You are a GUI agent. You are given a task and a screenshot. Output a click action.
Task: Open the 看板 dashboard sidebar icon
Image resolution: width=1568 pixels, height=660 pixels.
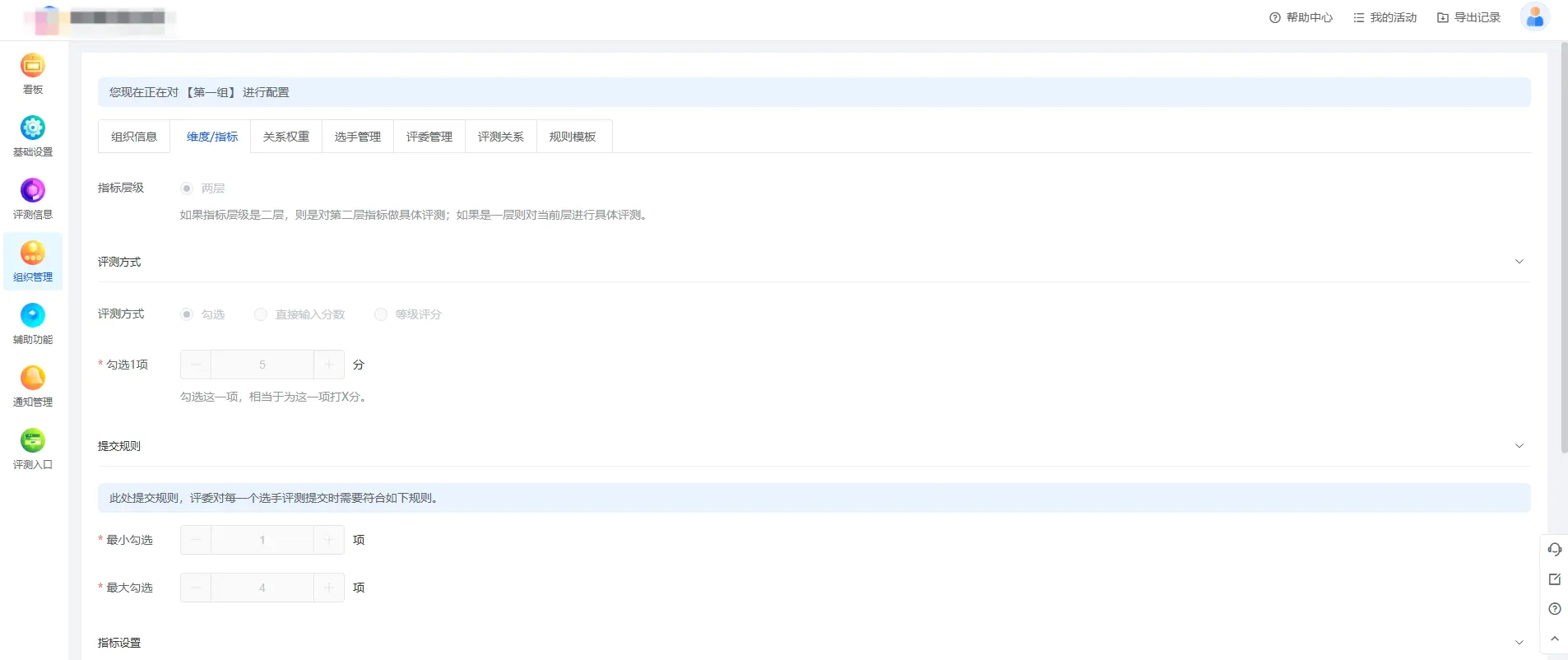(x=33, y=66)
